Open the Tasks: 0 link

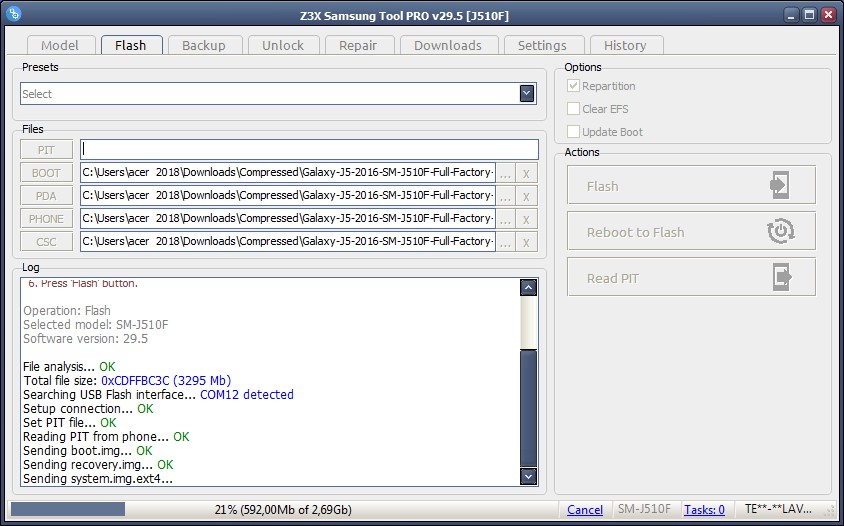[x=704, y=510]
